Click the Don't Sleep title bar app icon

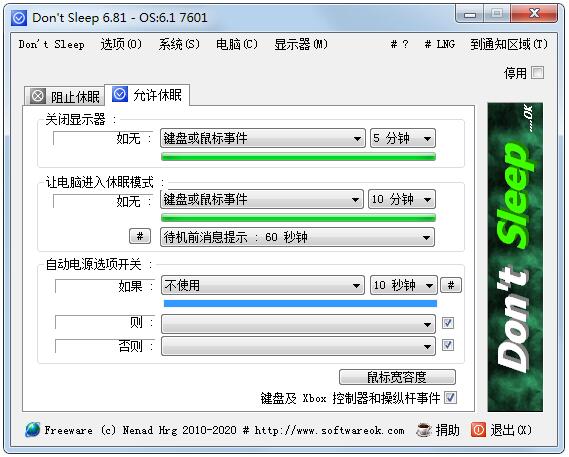(x=19, y=18)
